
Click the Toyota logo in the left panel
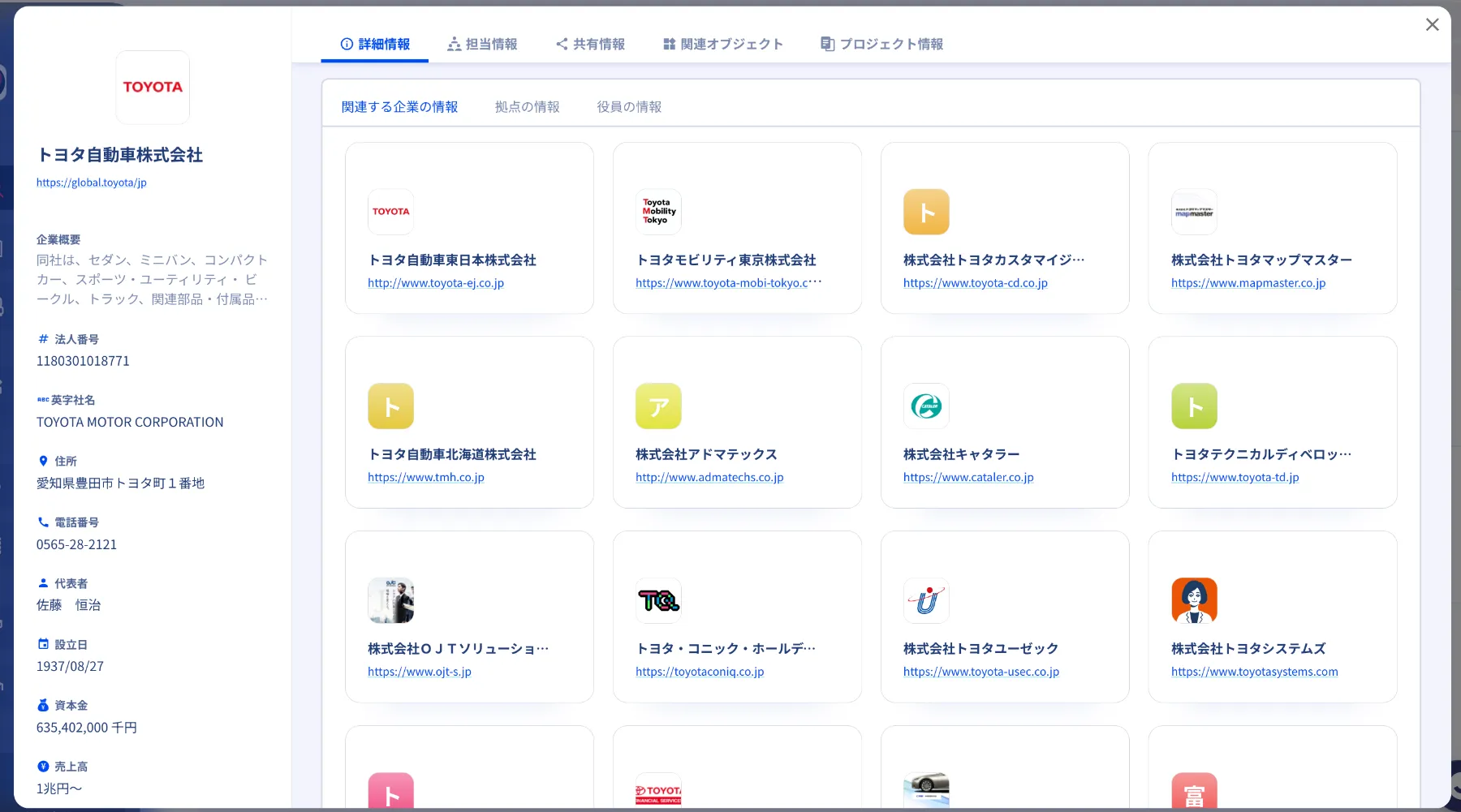[x=153, y=88]
